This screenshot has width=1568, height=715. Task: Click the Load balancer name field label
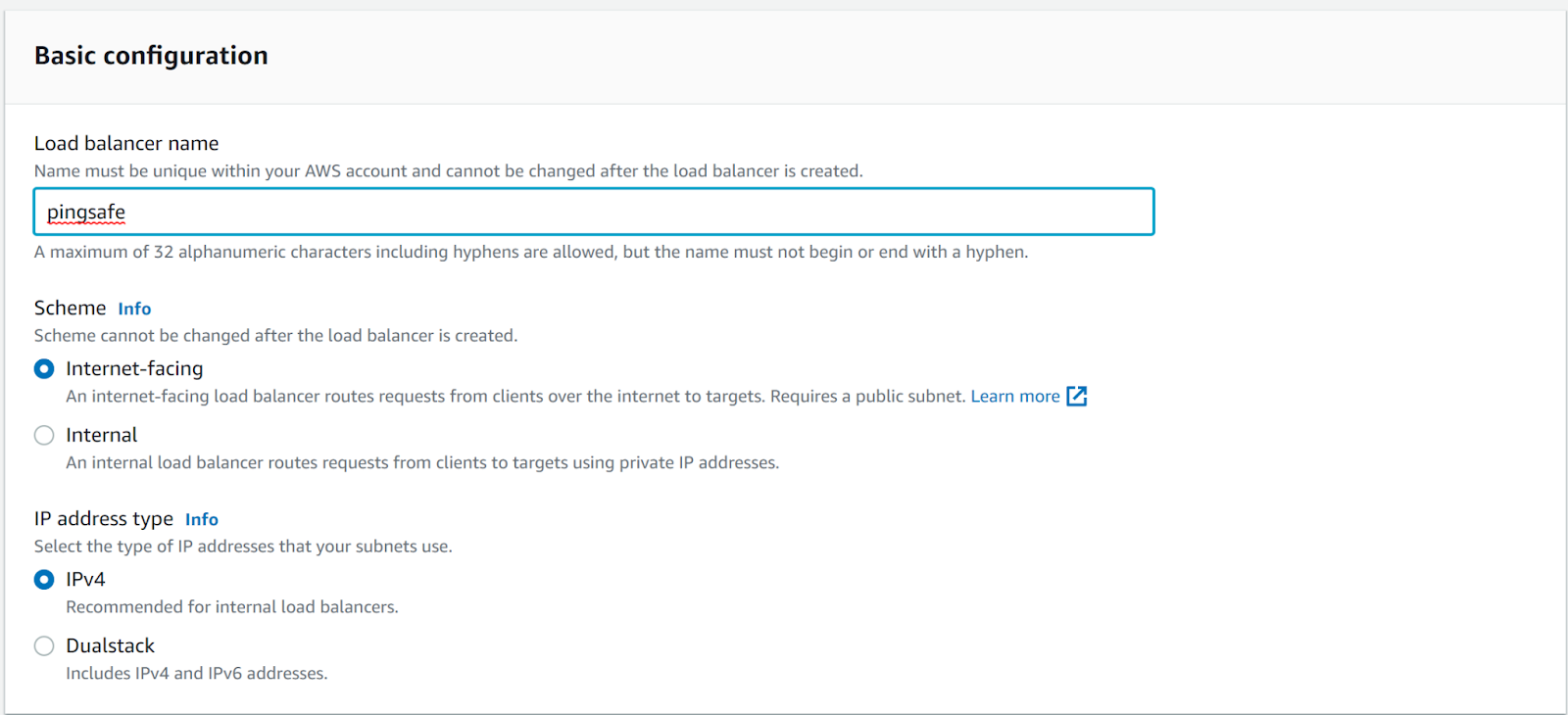coord(126,143)
